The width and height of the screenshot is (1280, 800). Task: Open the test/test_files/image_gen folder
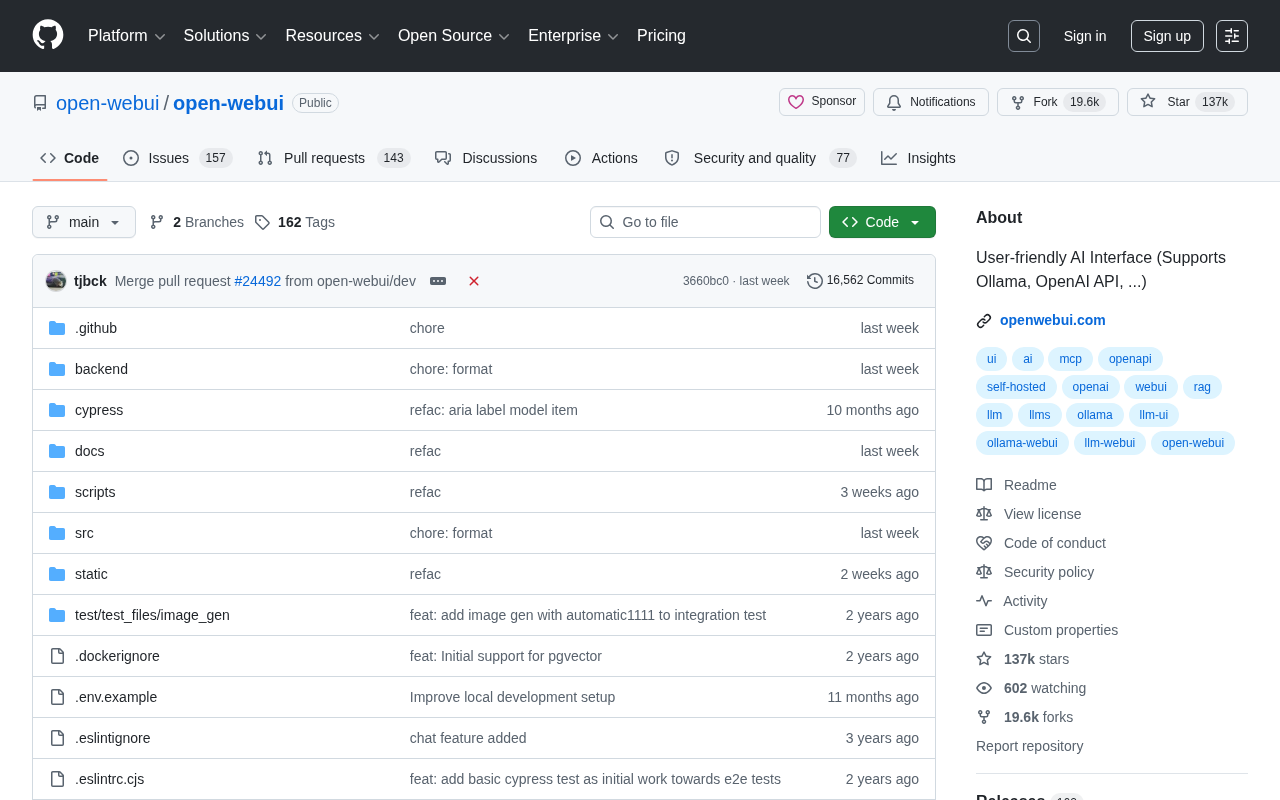click(152, 615)
